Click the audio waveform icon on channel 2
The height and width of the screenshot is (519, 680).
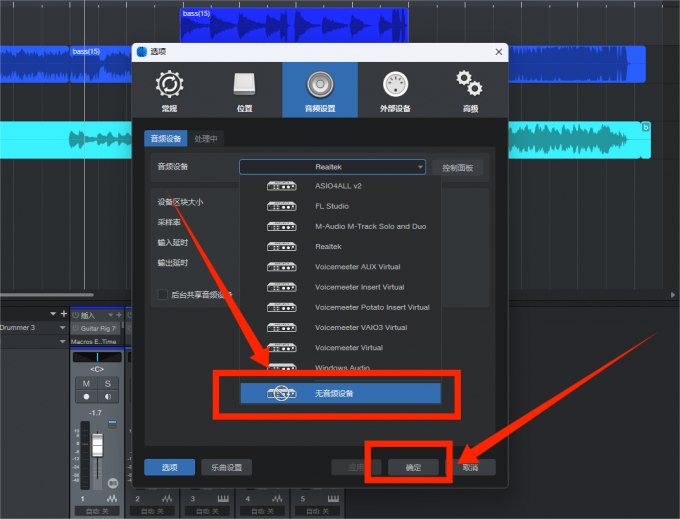click(x=167, y=498)
